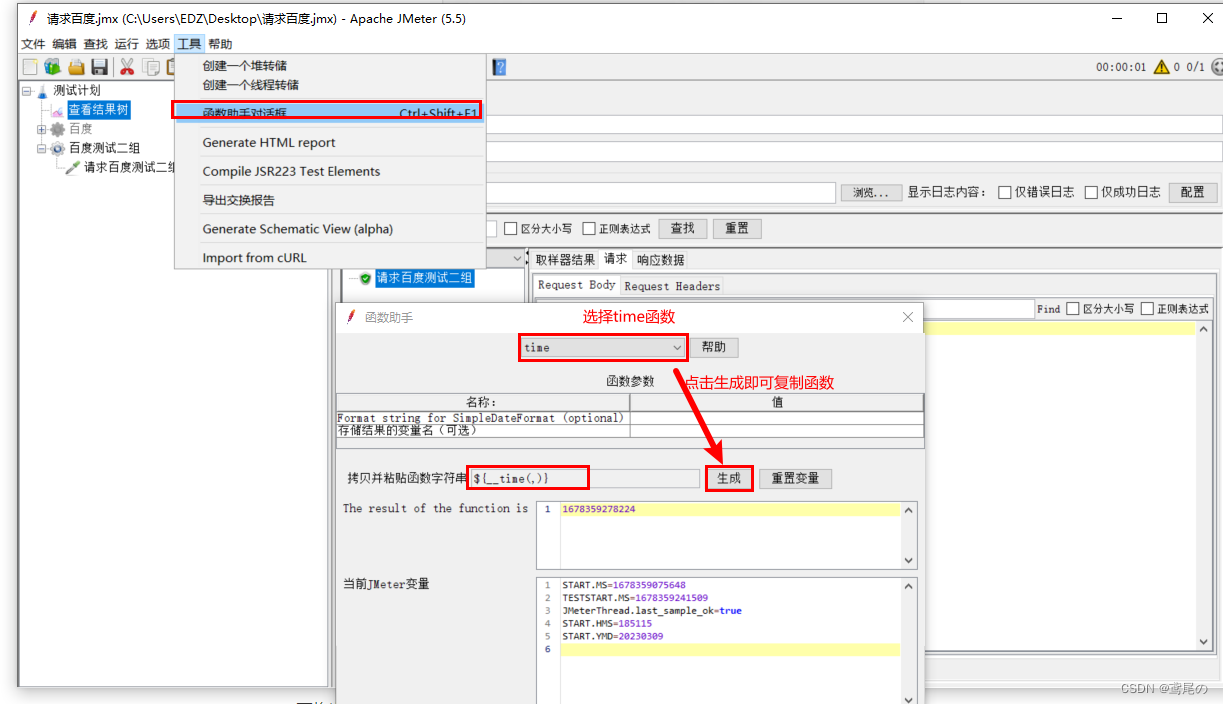Tick 正则表达式 checkbox beside Find
Viewport: 1223px width, 704px height.
[1147, 309]
